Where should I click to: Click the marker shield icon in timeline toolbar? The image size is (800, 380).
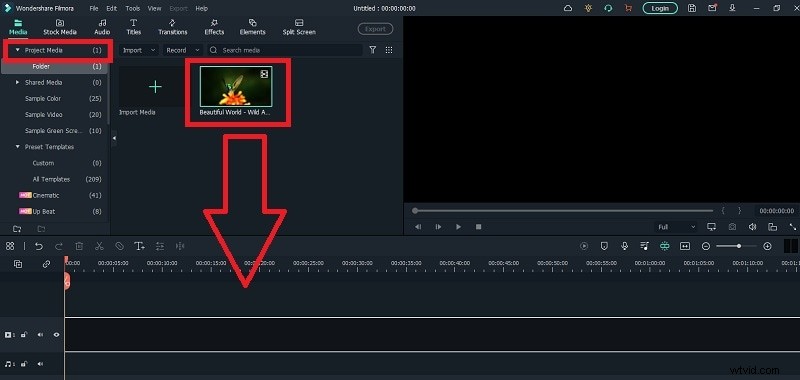pos(604,246)
